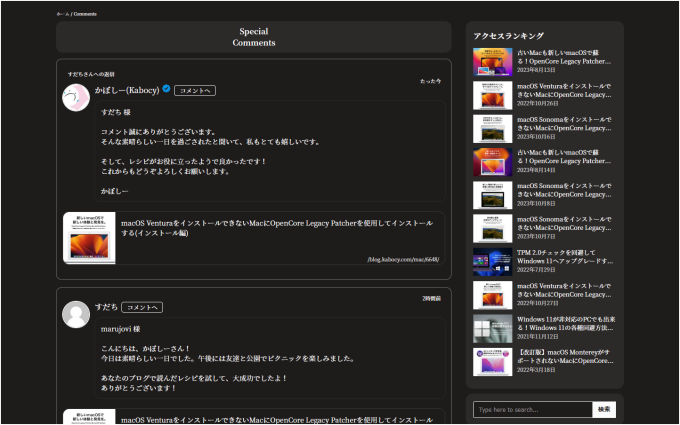Focus the 'Type here to search...' field
Image resolution: width=680 pixels, height=425 pixels.
533,409
